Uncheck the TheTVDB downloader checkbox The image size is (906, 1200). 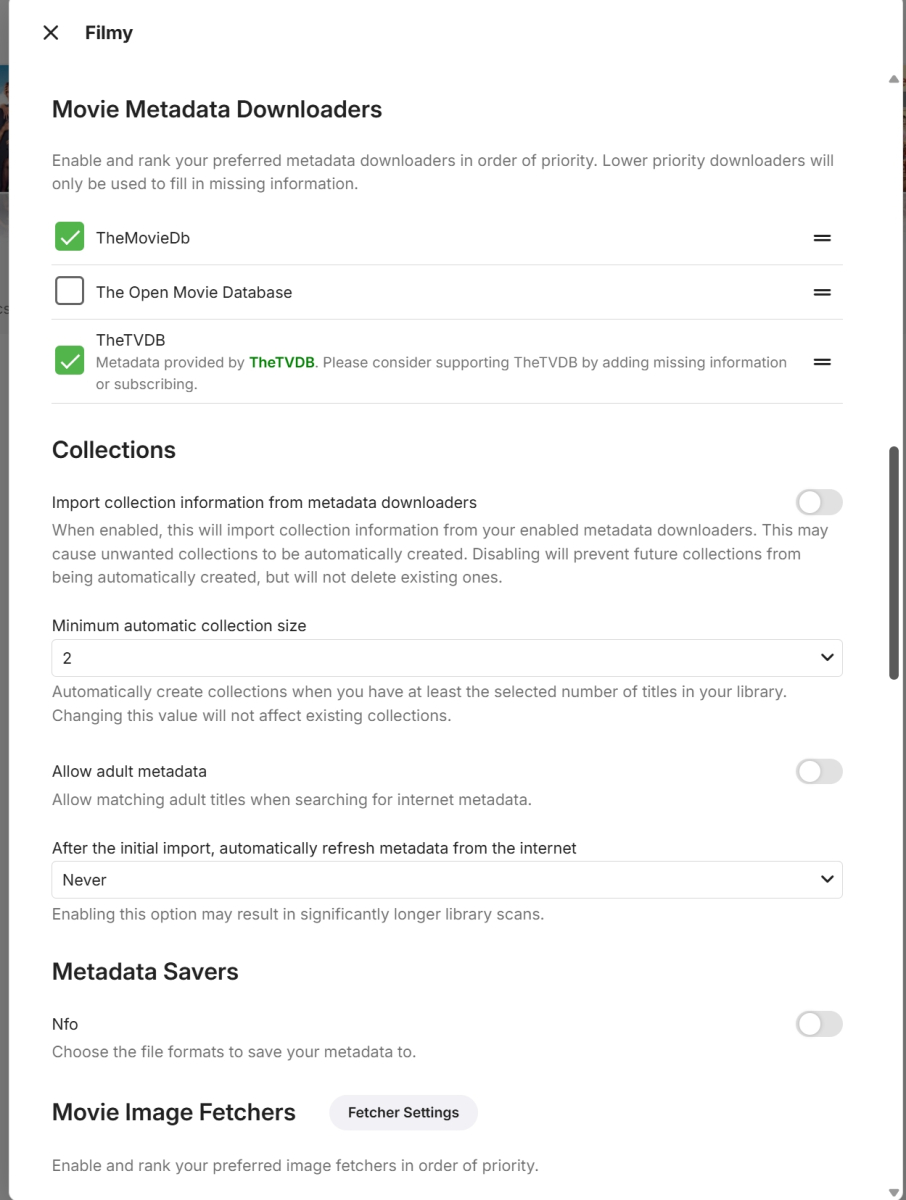(x=69, y=362)
